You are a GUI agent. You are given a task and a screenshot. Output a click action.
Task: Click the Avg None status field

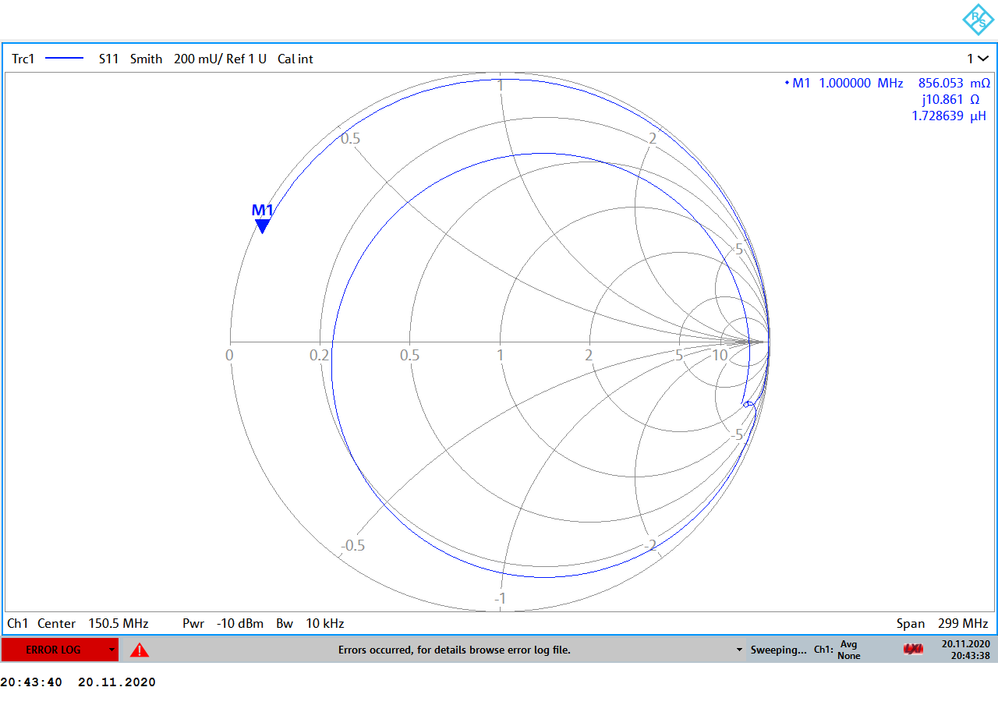(x=848, y=650)
